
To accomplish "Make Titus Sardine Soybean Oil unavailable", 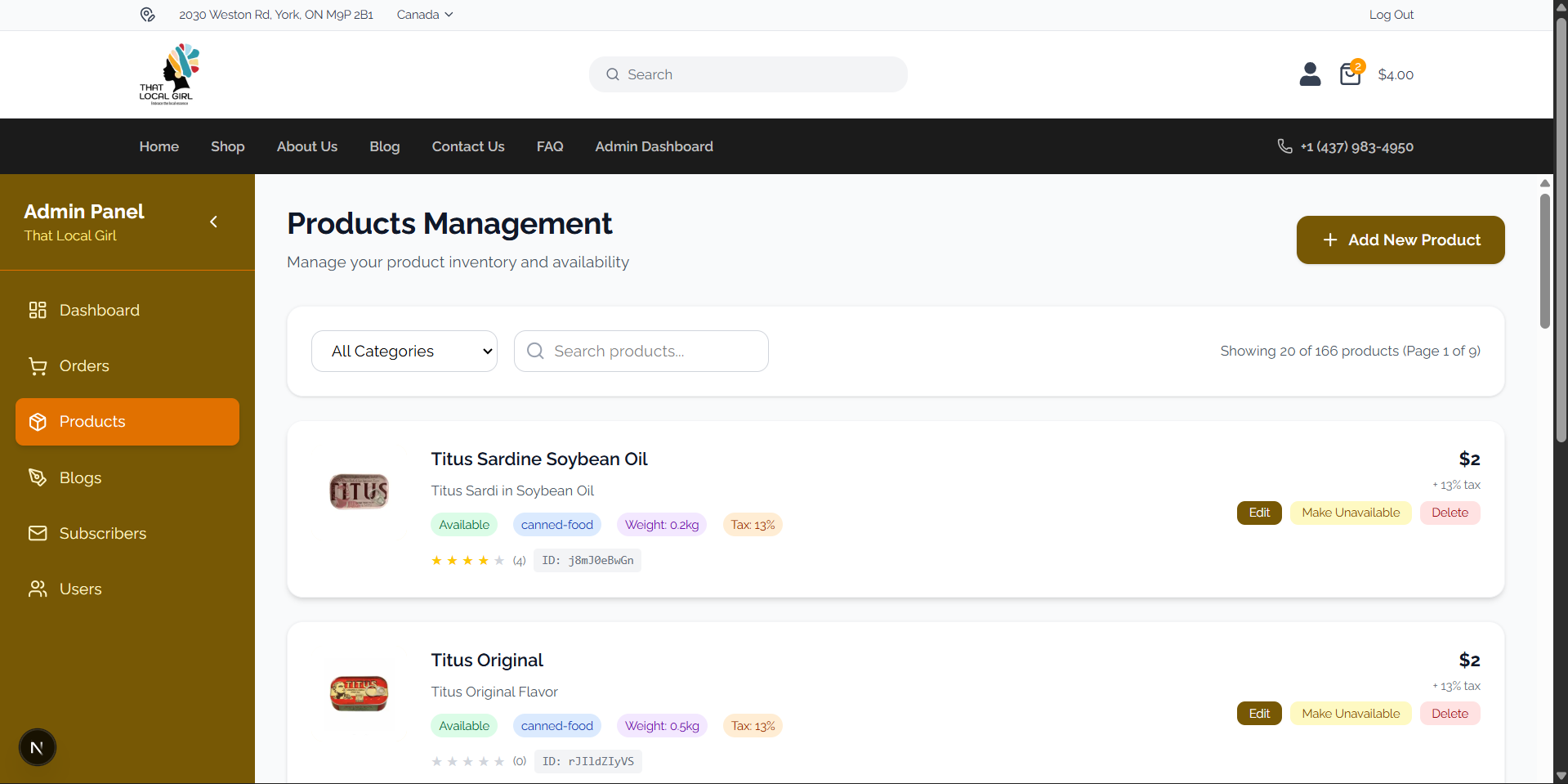I will coord(1350,512).
